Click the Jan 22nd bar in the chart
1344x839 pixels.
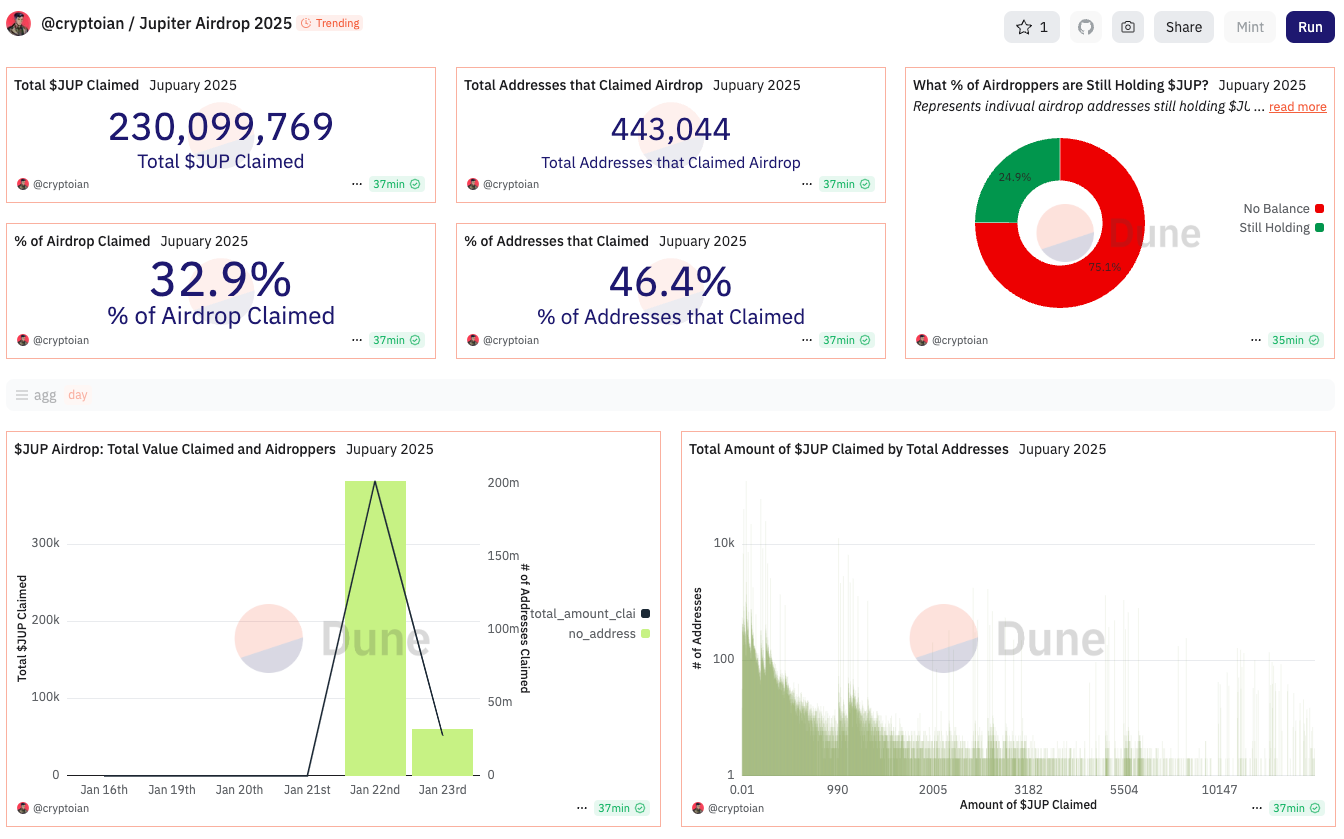[x=375, y=628]
